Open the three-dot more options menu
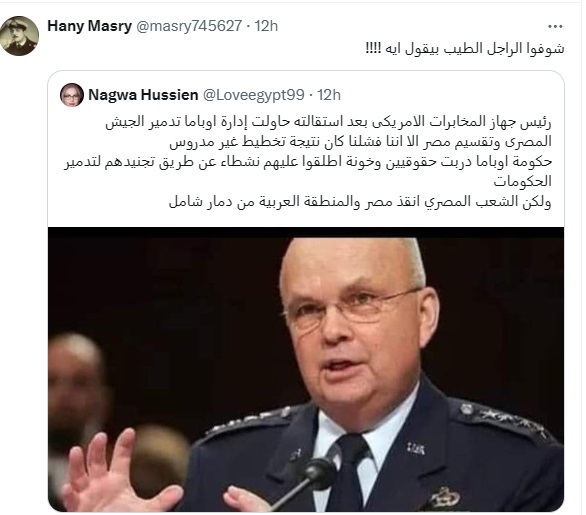Viewport: 586px width, 515px height. [555, 26]
